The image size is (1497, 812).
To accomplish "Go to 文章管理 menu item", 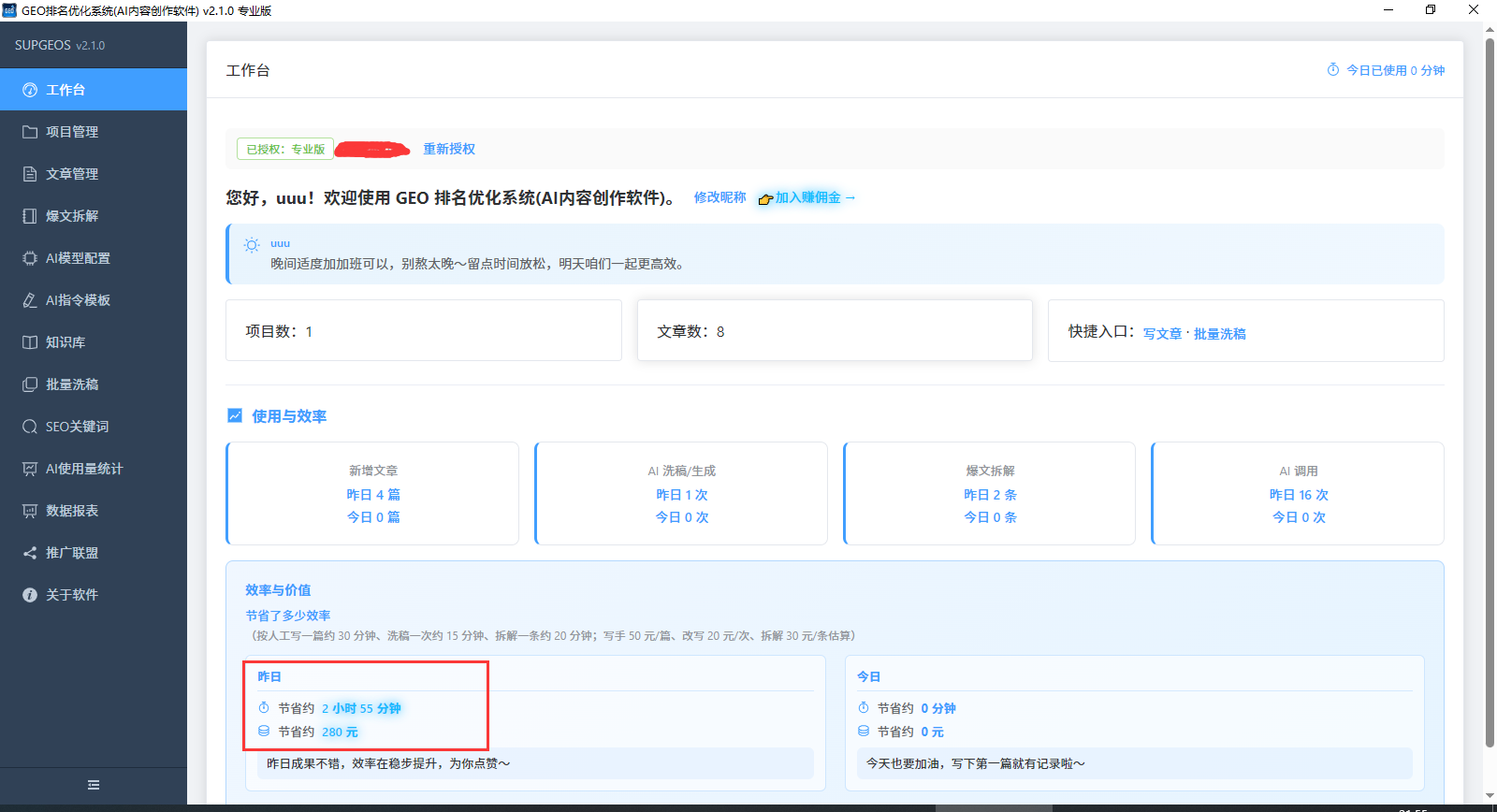I will click(94, 174).
